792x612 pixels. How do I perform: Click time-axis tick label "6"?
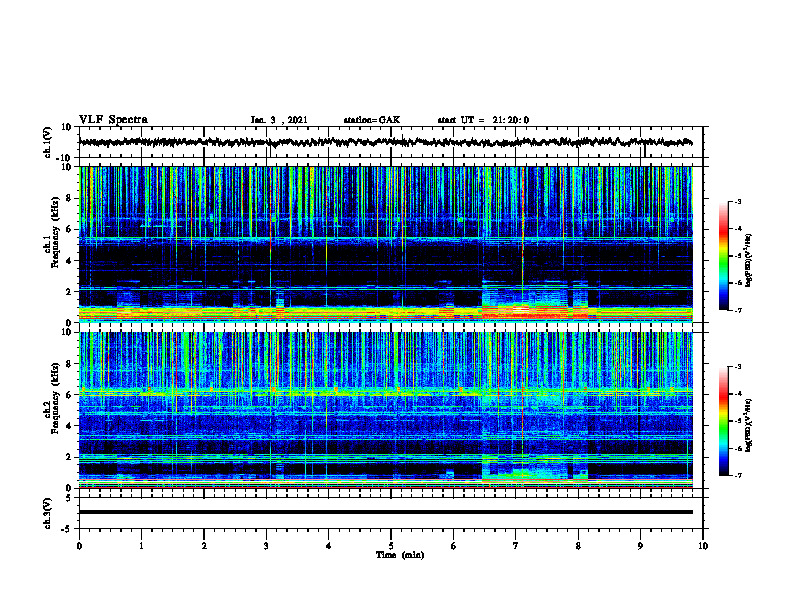(x=453, y=546)
